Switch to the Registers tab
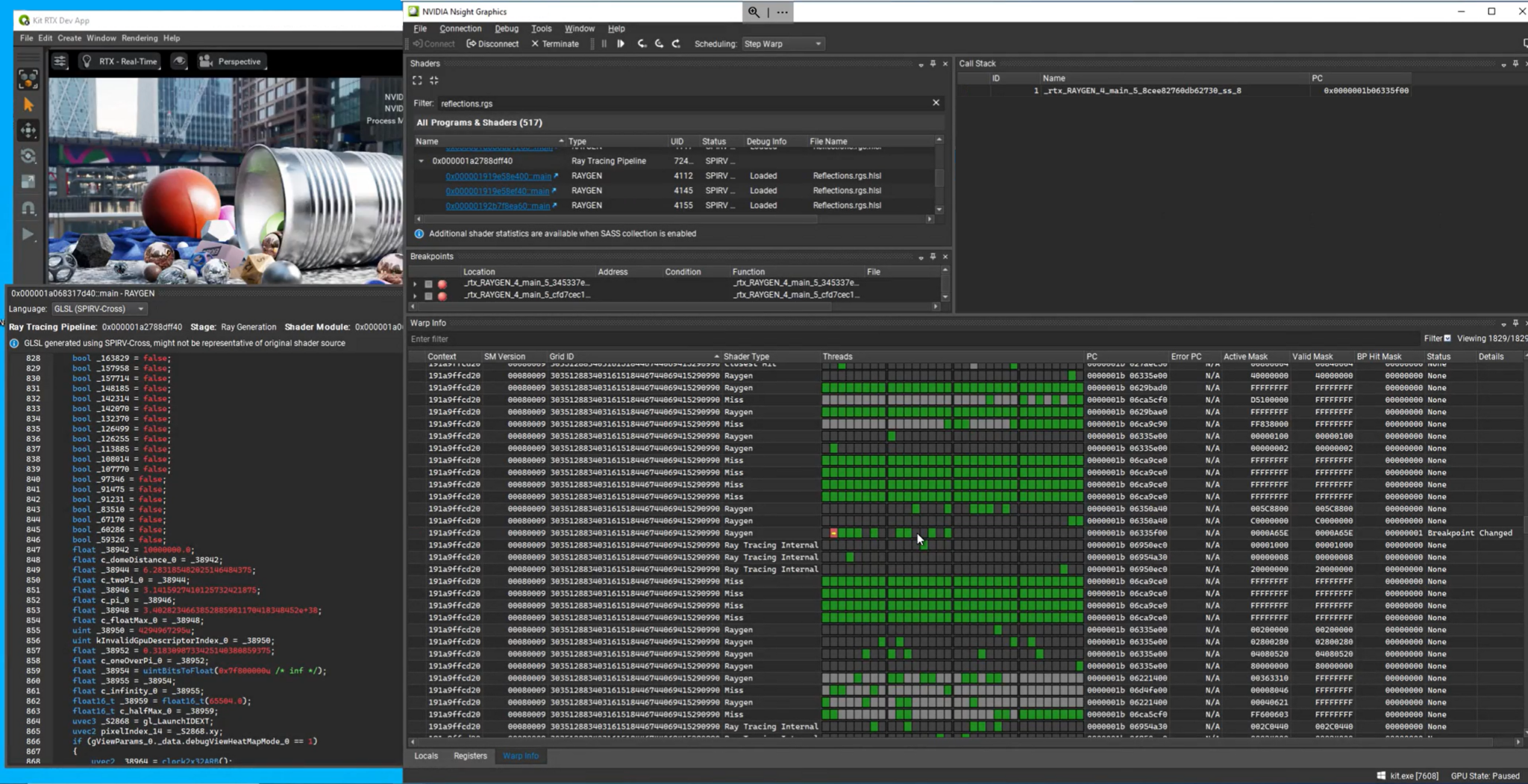 [x=469, y=756]
